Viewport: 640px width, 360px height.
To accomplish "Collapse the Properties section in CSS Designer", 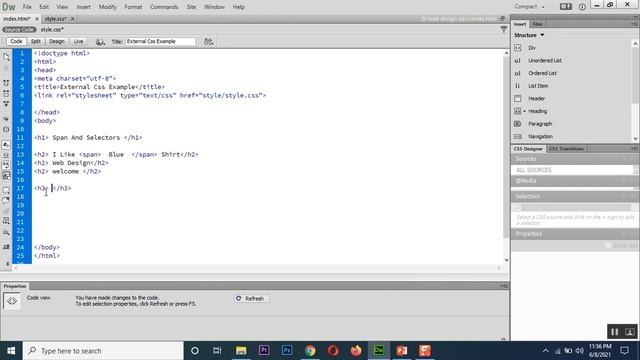I will [529, 234].
